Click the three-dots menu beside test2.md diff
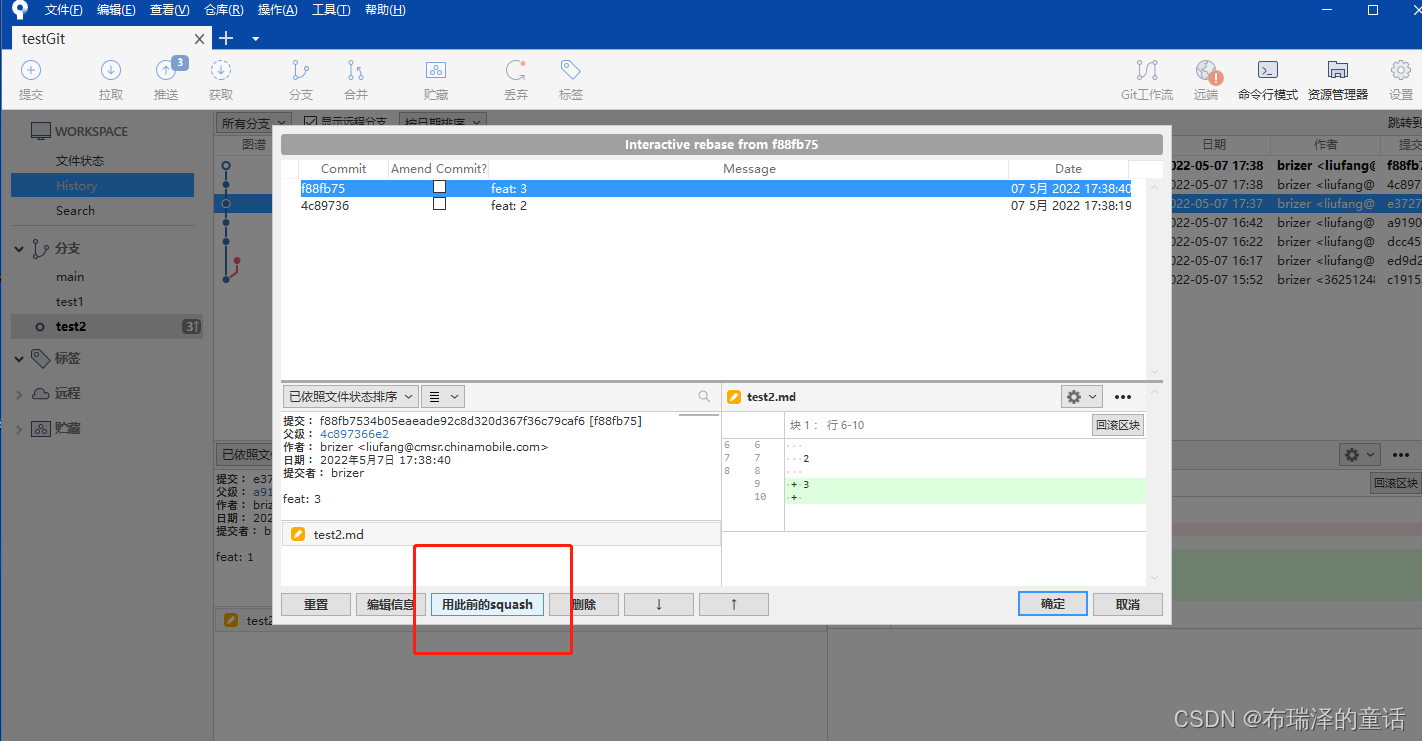1422x741 pixels. [x=1123, y=397]
